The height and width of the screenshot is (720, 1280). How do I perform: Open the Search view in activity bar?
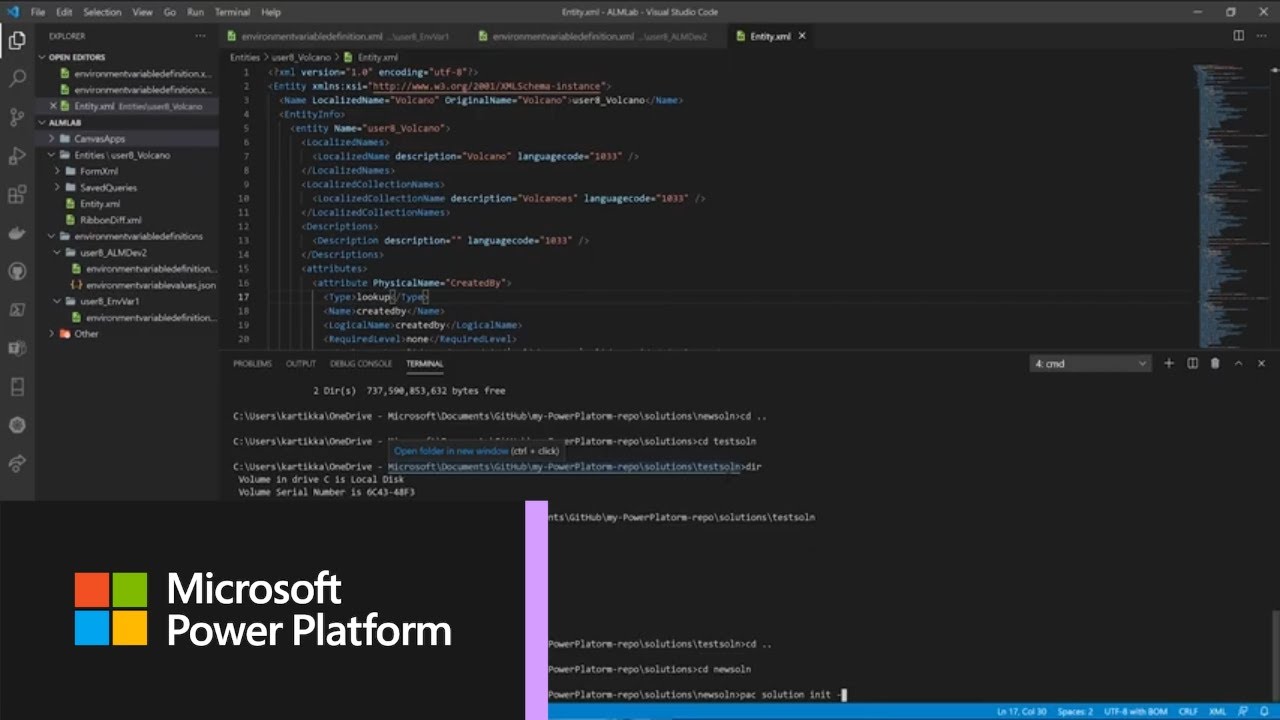17,79
